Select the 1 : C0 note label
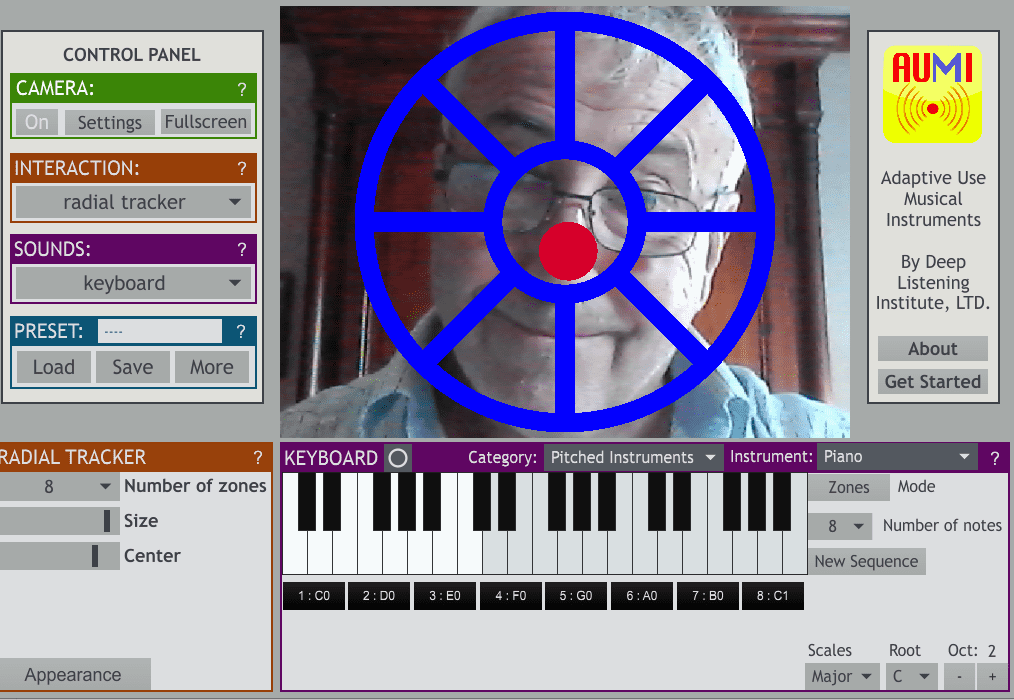This screenshot has width=1014, height=700. (313, 596)
